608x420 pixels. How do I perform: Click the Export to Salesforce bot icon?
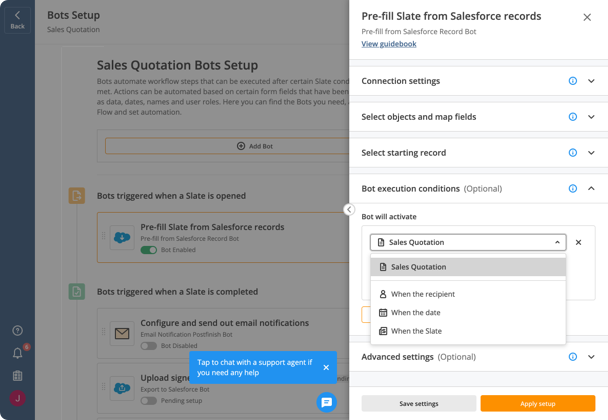(122, 388)
